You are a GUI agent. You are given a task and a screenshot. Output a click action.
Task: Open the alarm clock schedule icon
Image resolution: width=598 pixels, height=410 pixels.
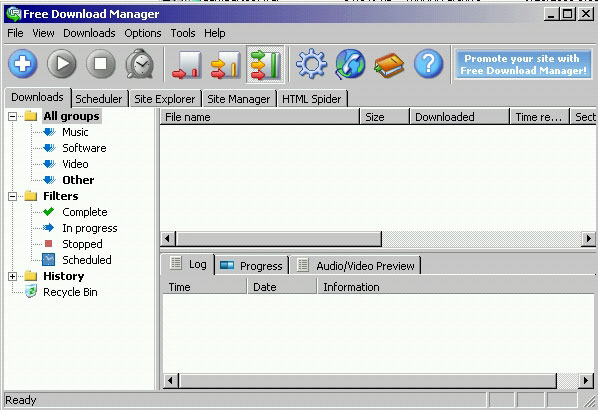click(140, 64)
